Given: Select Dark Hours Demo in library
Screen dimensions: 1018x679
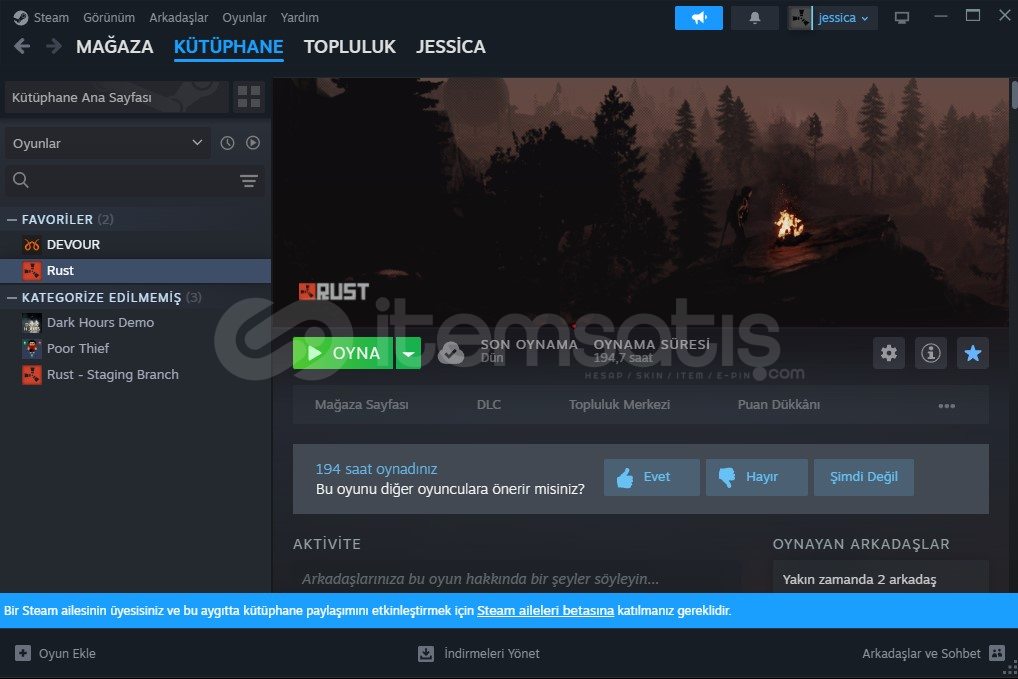Looking at the screenshot, I should [135, 323].
